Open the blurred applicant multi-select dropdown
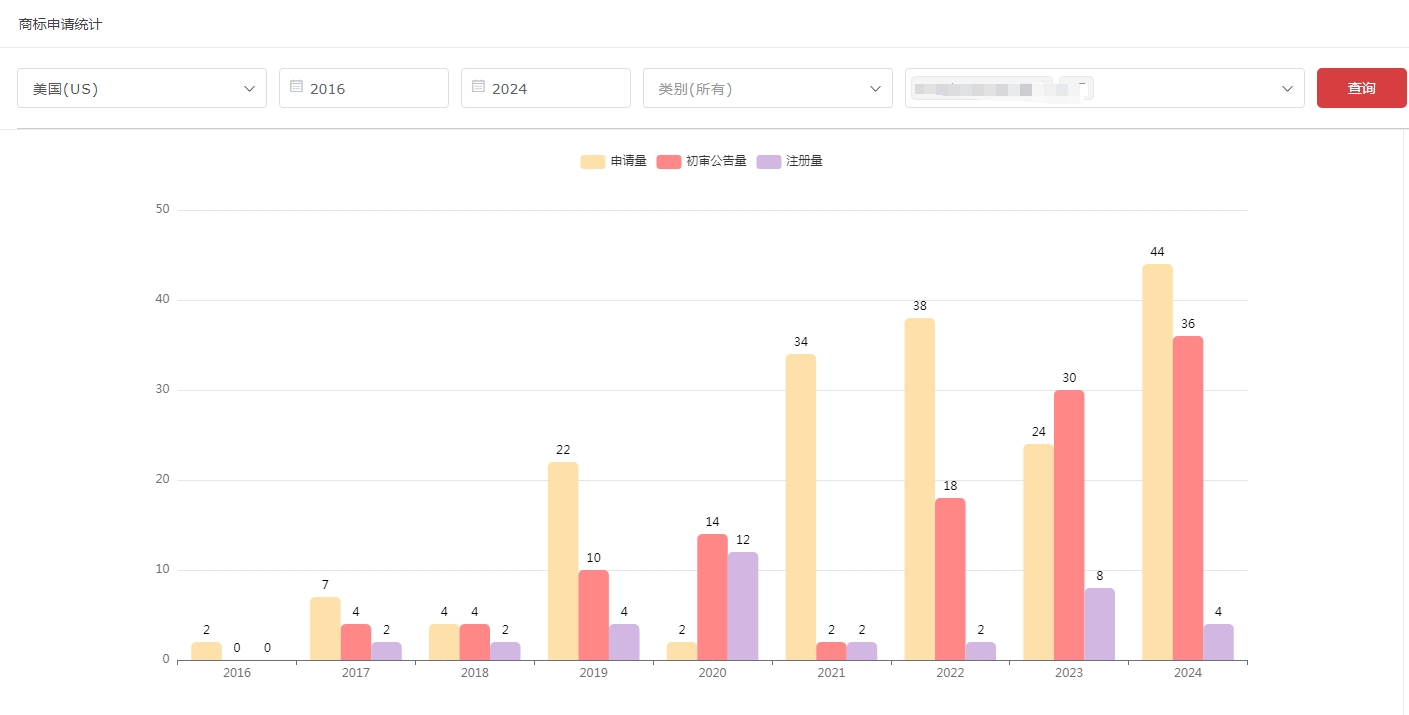The height and width of the screenshot is (715, 1409). 1180,89
